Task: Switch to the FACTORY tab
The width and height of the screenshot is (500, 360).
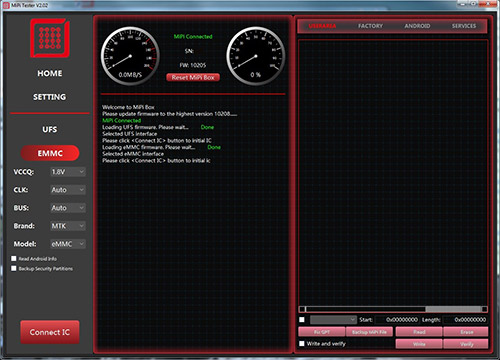Action: click(x=370, y=26)
